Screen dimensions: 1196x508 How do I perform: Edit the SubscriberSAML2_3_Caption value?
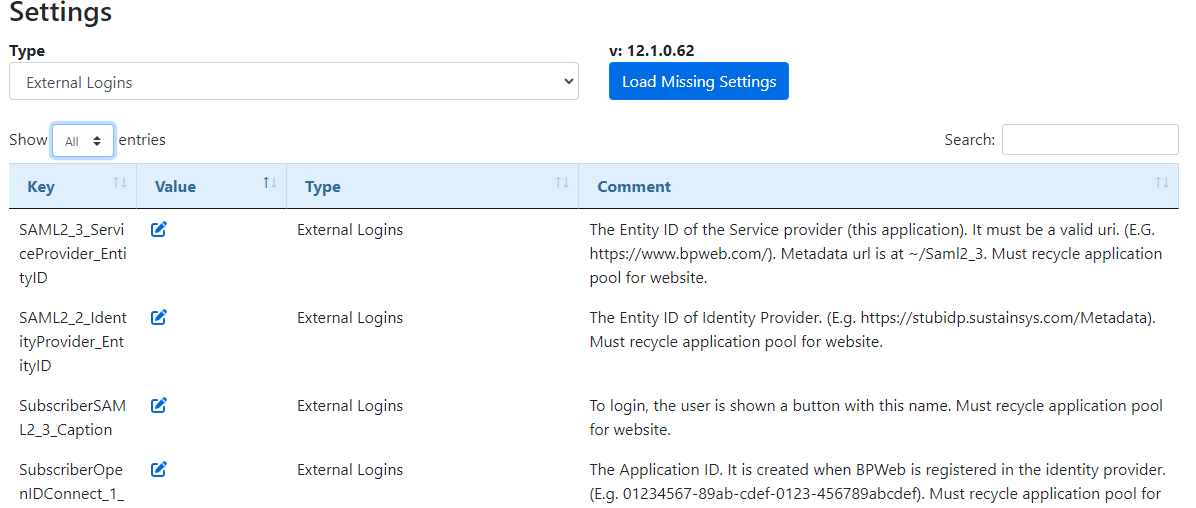point(159,406)
